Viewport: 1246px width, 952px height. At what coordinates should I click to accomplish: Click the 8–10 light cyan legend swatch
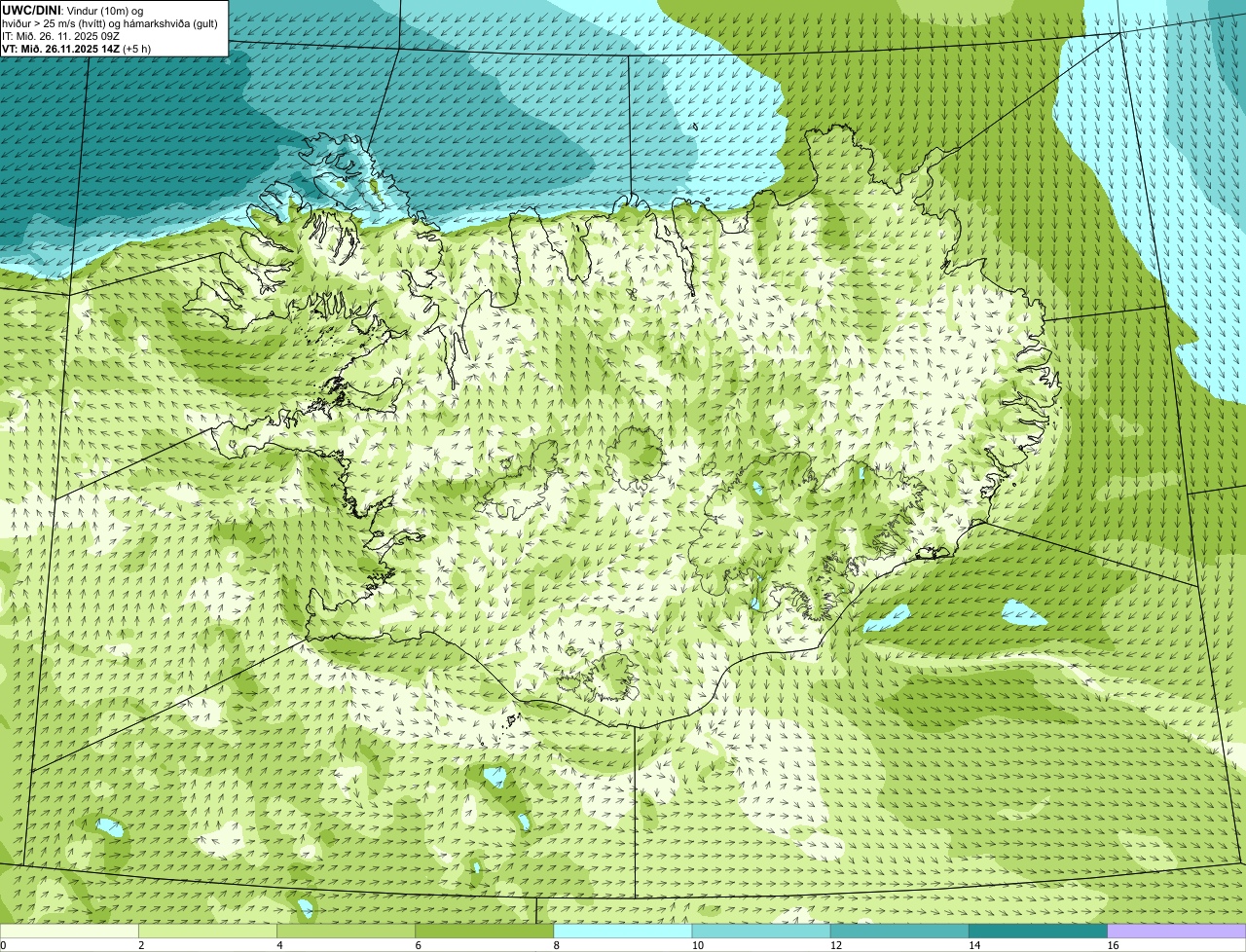click(x=623, y=931)
